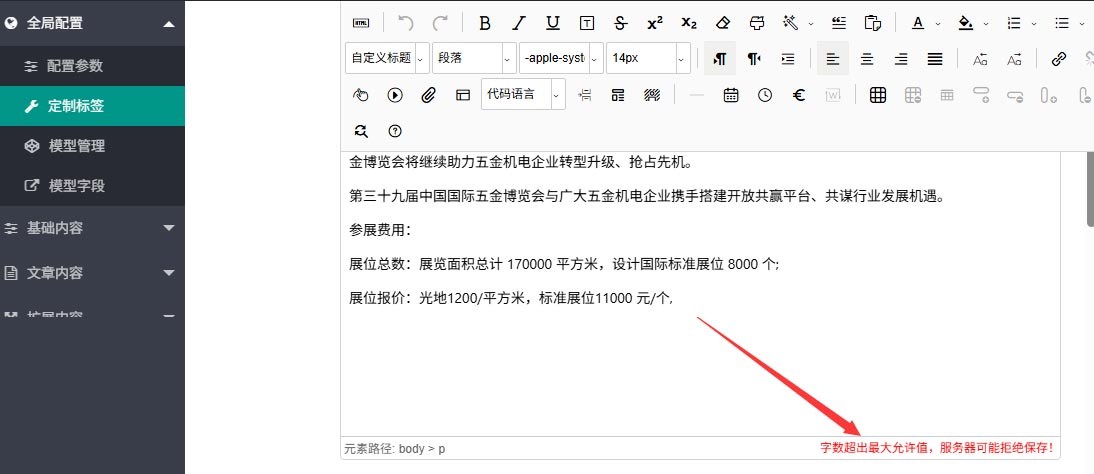The image size is (1094, 474).
Task: Apply italic formatting
Action: 518,23
